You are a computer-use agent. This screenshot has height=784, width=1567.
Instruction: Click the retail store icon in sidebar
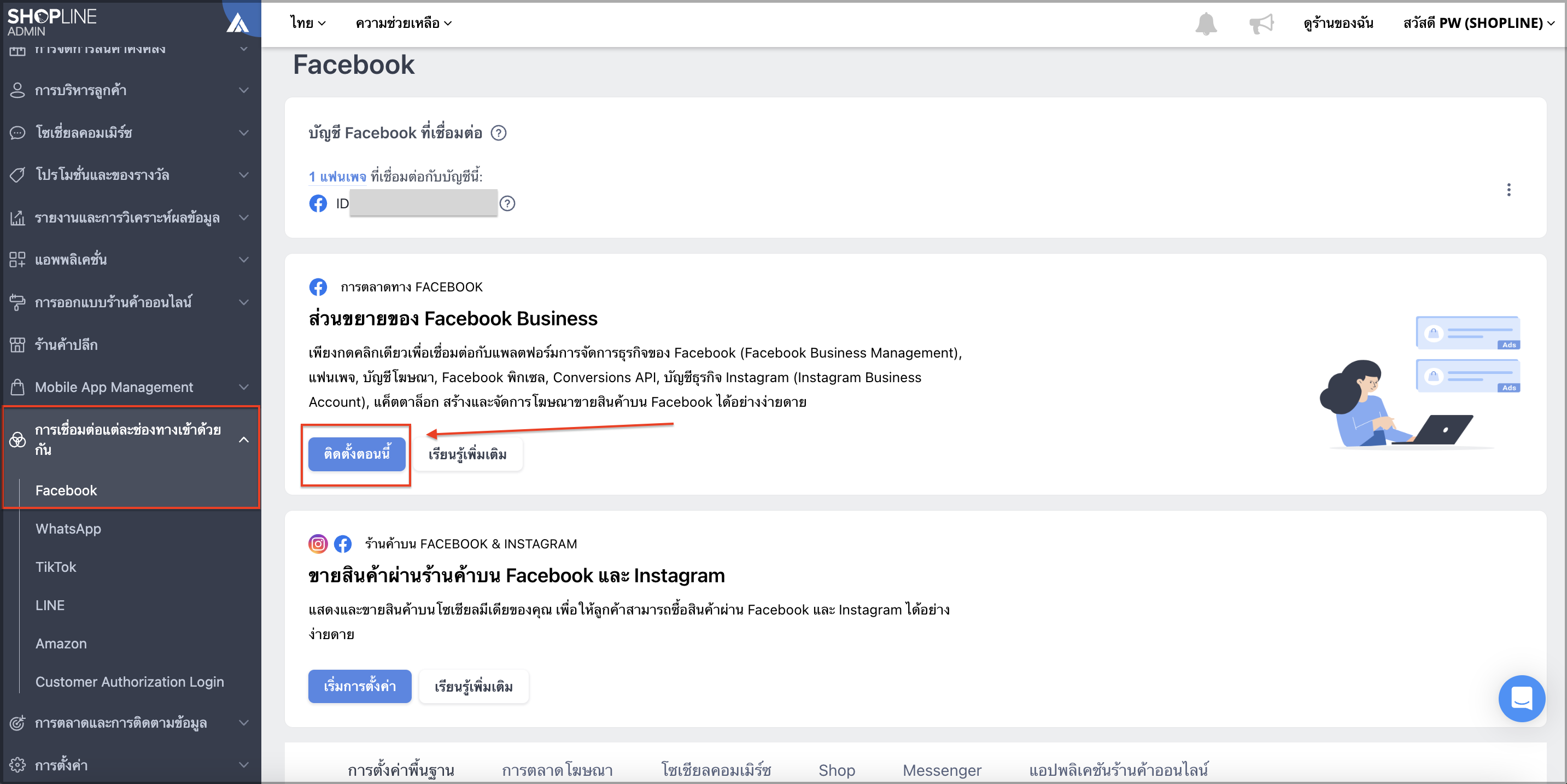coord(17,344)
